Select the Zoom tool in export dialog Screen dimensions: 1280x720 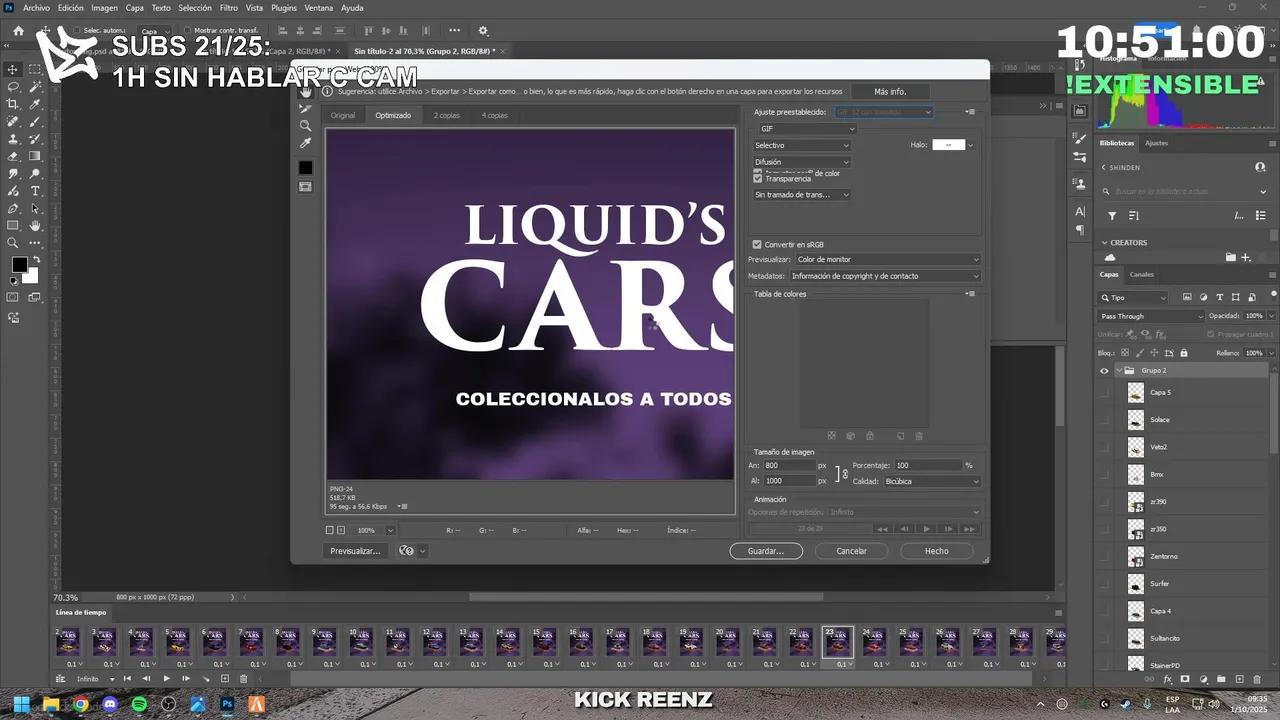click(x=305, y=126)
